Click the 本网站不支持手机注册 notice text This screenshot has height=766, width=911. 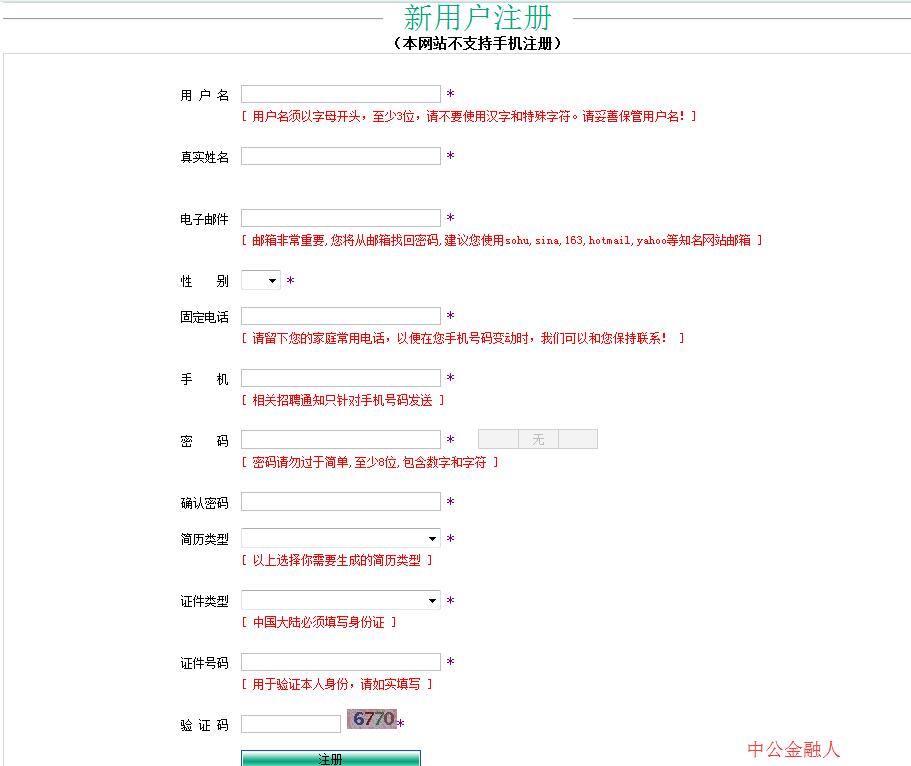478,44
